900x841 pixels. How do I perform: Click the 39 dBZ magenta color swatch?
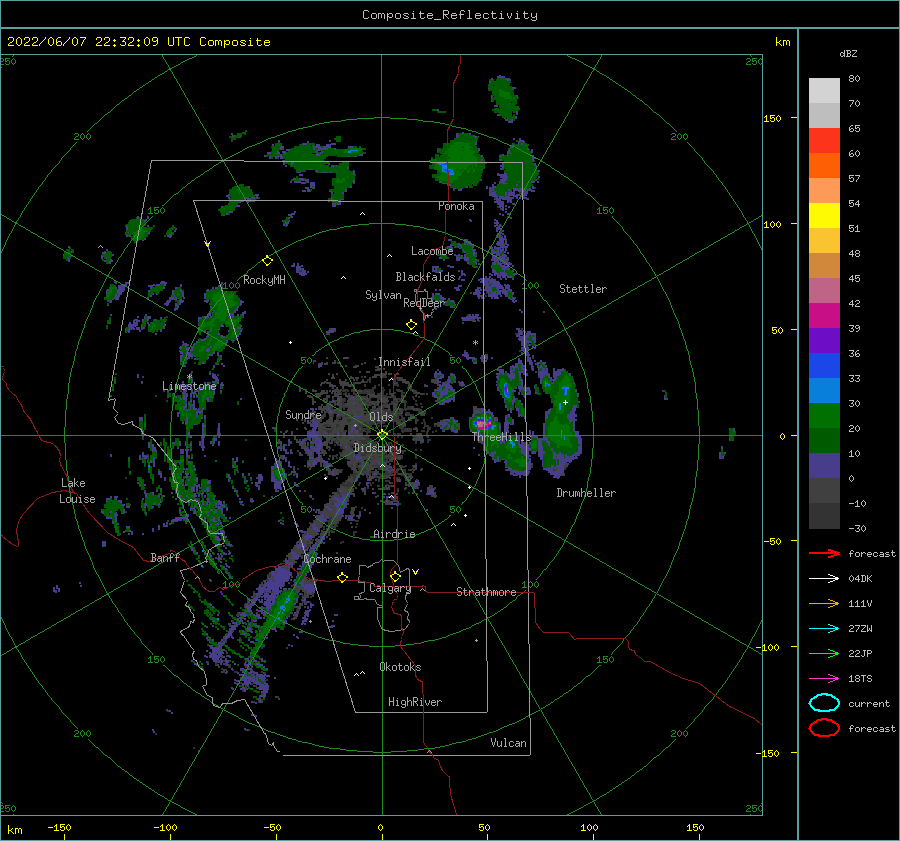824,316
